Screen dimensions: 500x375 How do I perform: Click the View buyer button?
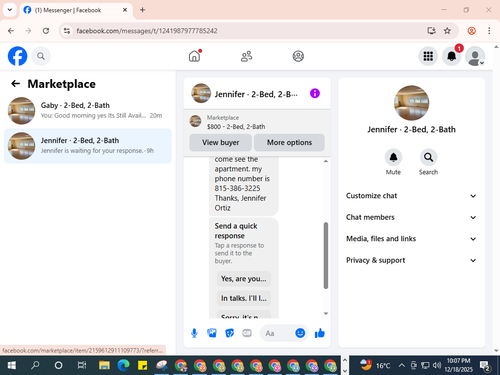tap(220, 142)
